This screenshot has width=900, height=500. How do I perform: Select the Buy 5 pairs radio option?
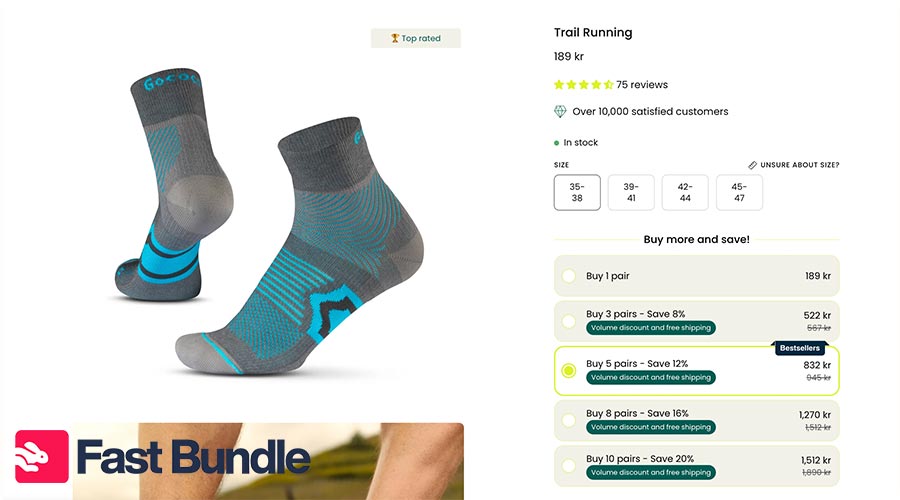(x=569, y=371)
